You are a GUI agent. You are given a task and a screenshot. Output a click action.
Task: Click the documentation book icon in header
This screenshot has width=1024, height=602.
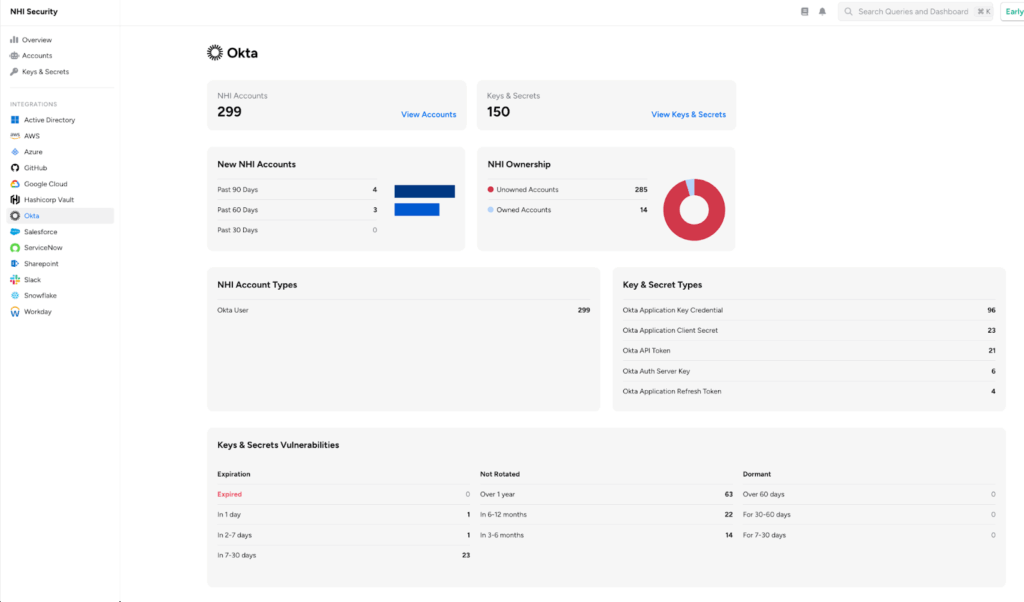pos(805,12)
